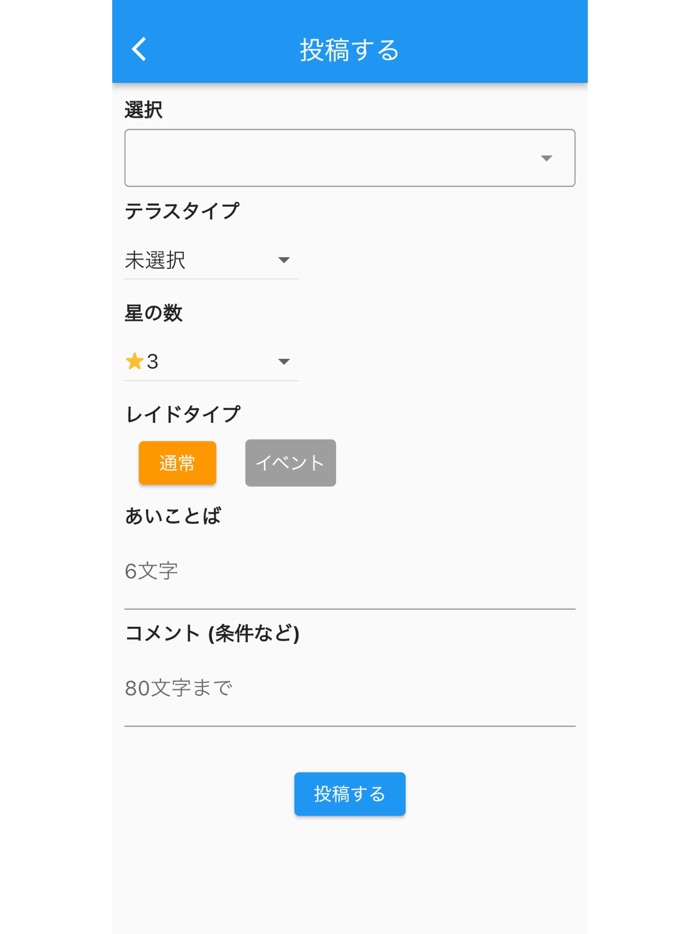Screen dimensions: 700x934
Task: Click the テラスタイプ label
Action: [x=182, y=211]
